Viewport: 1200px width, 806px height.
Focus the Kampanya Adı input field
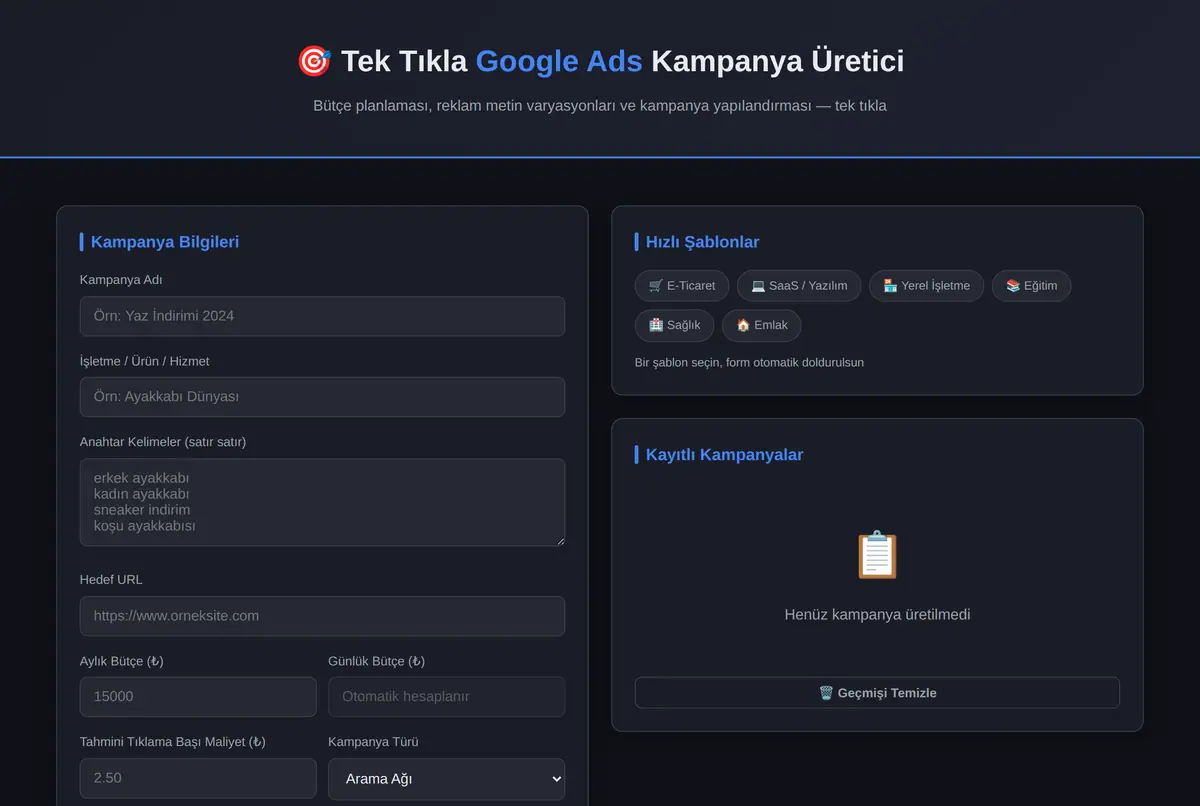click(x=322, y=316)
